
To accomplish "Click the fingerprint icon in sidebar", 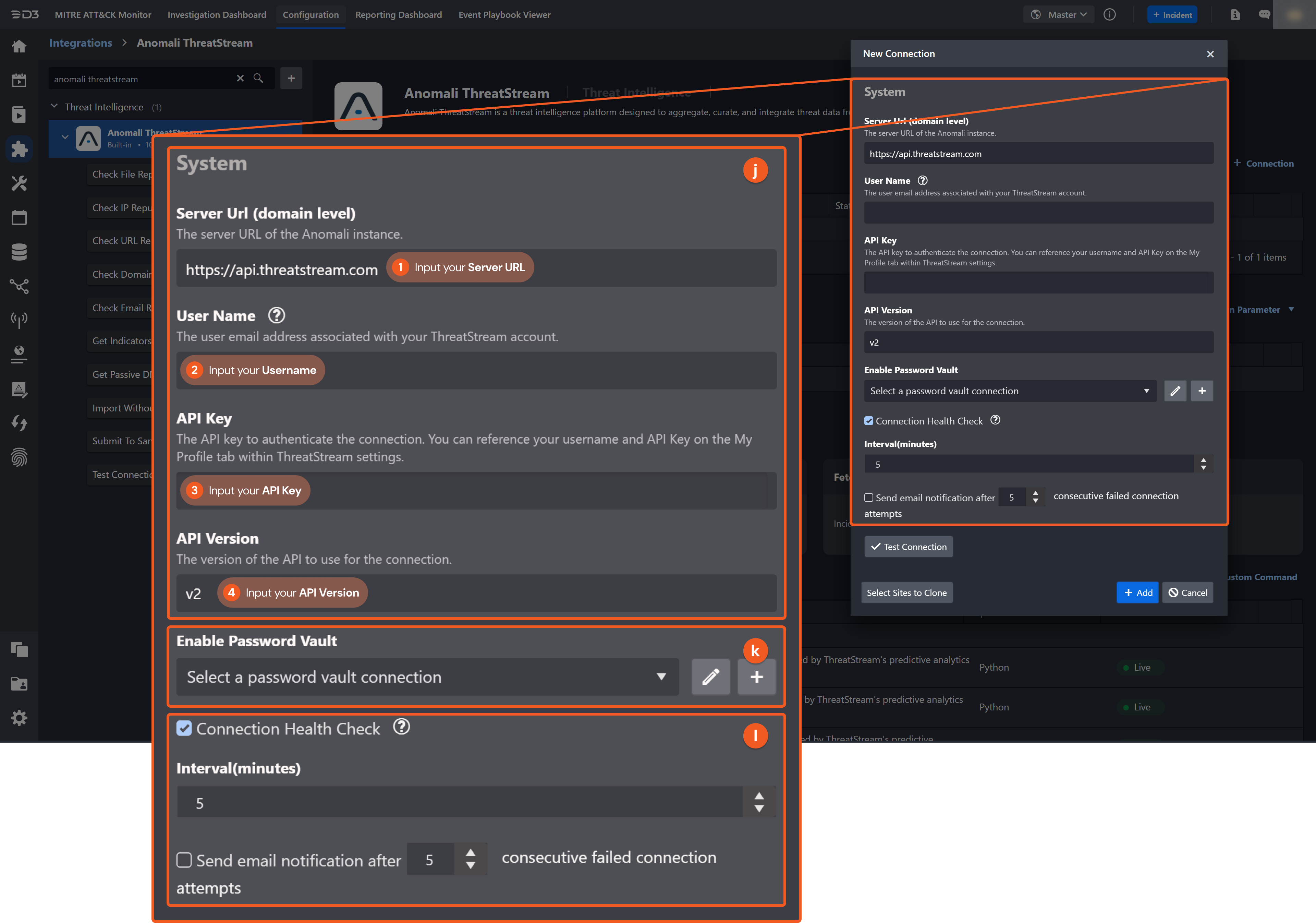I will pyautogui.click(x=19, y=457).
